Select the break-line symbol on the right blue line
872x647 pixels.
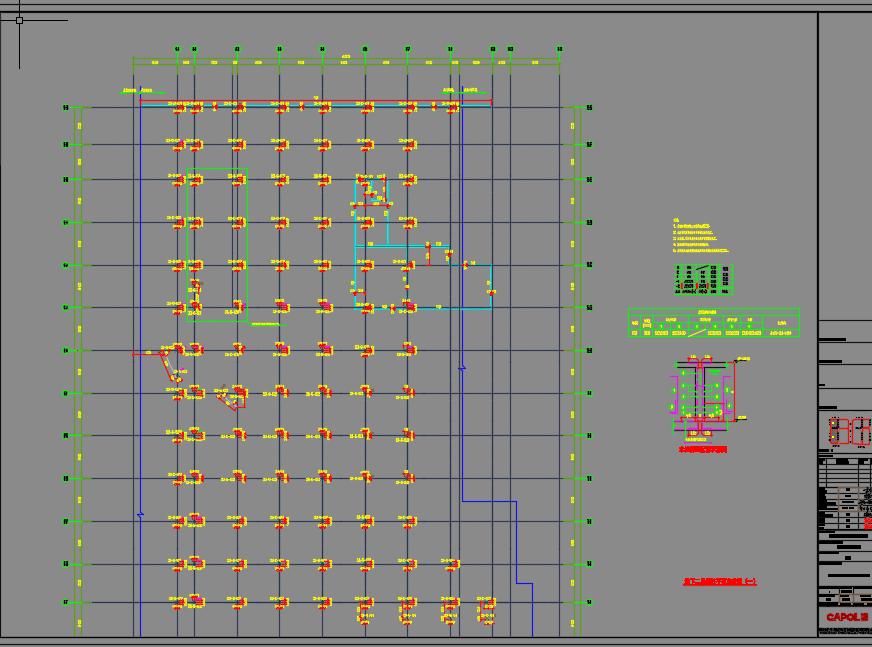462,368
